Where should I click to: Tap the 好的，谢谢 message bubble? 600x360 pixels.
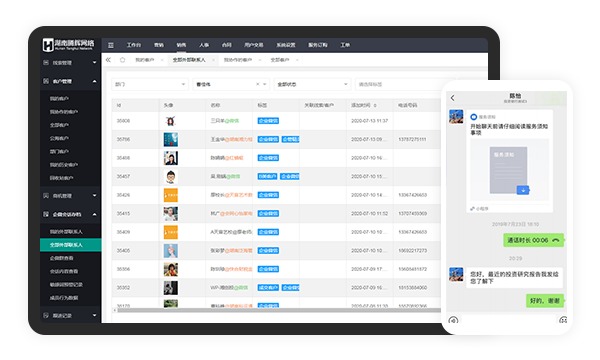[x=545, y=301]
